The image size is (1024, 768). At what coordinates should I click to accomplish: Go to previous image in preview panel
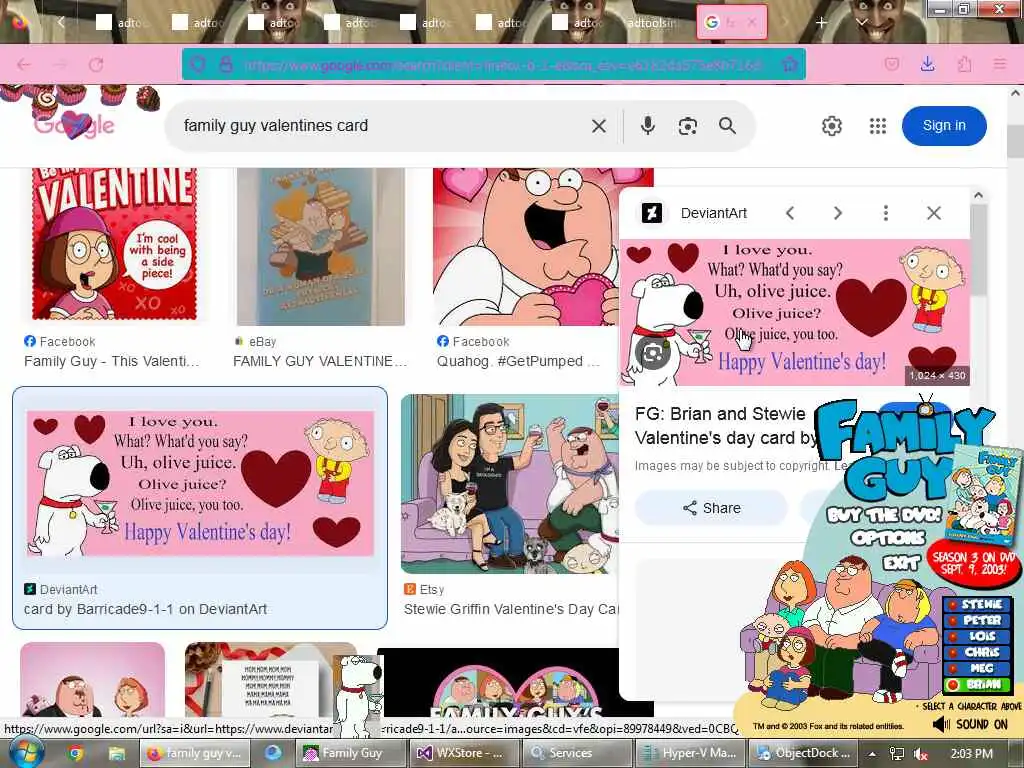(790, 213)
